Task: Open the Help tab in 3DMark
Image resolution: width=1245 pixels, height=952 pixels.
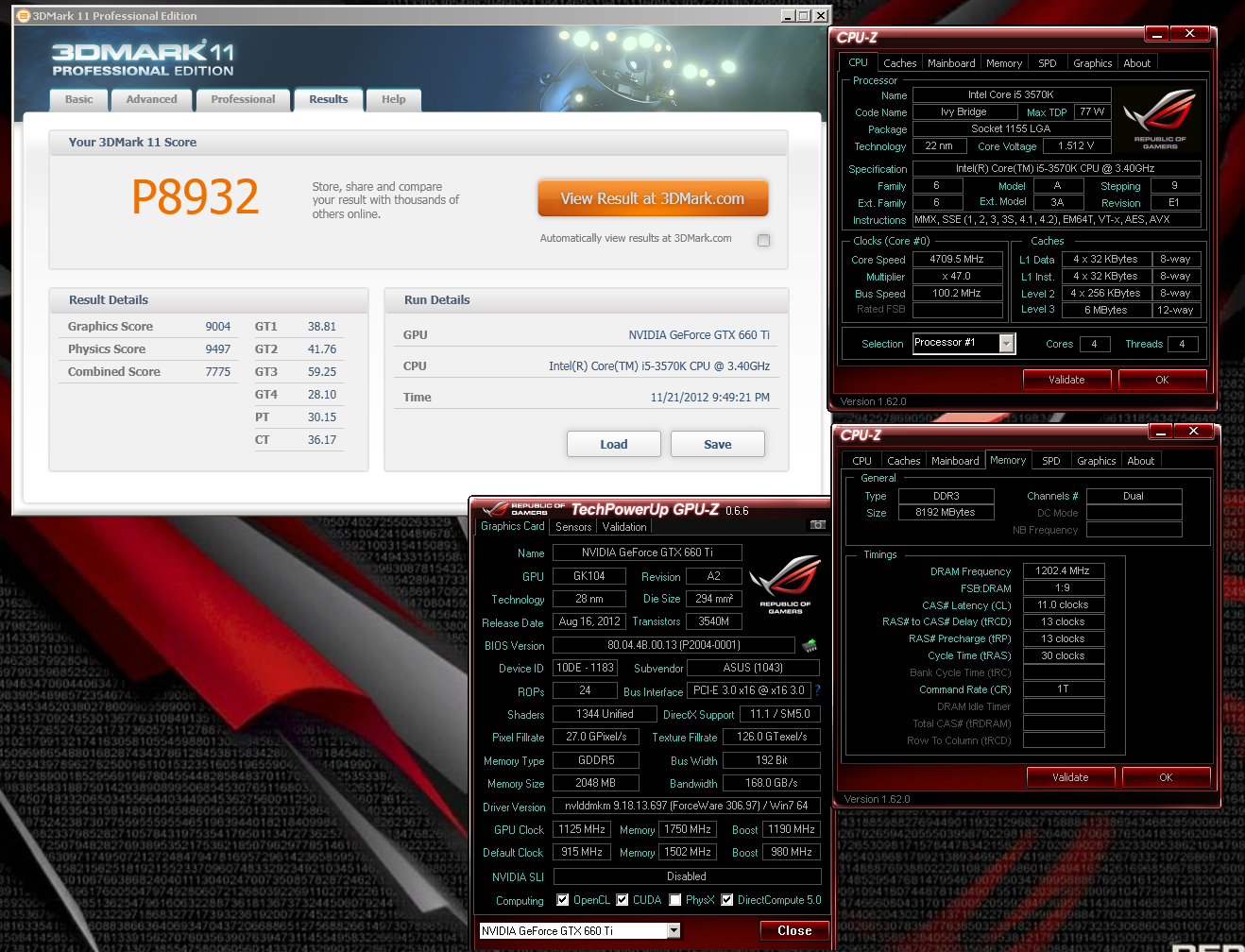Action: click(394, 99)
